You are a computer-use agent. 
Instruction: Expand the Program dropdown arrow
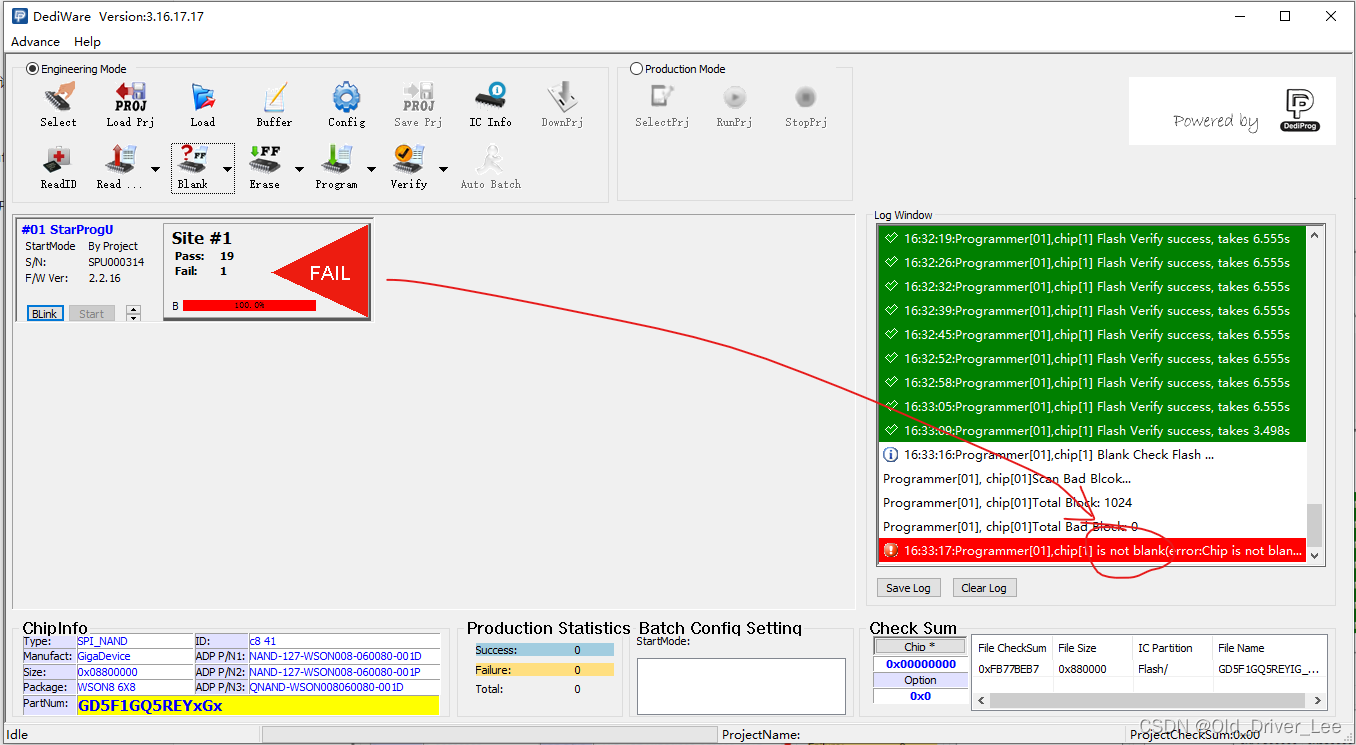pos(371,169)
